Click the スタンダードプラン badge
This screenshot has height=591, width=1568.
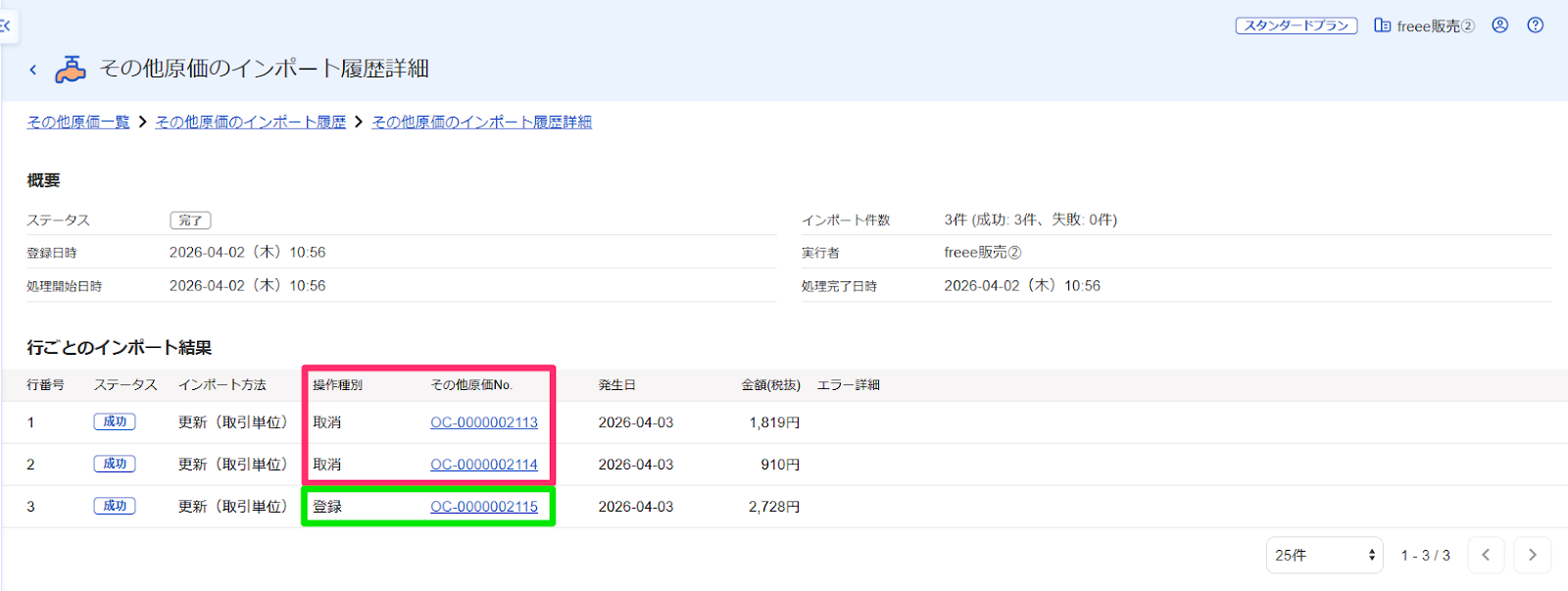tap(1296, 25)
